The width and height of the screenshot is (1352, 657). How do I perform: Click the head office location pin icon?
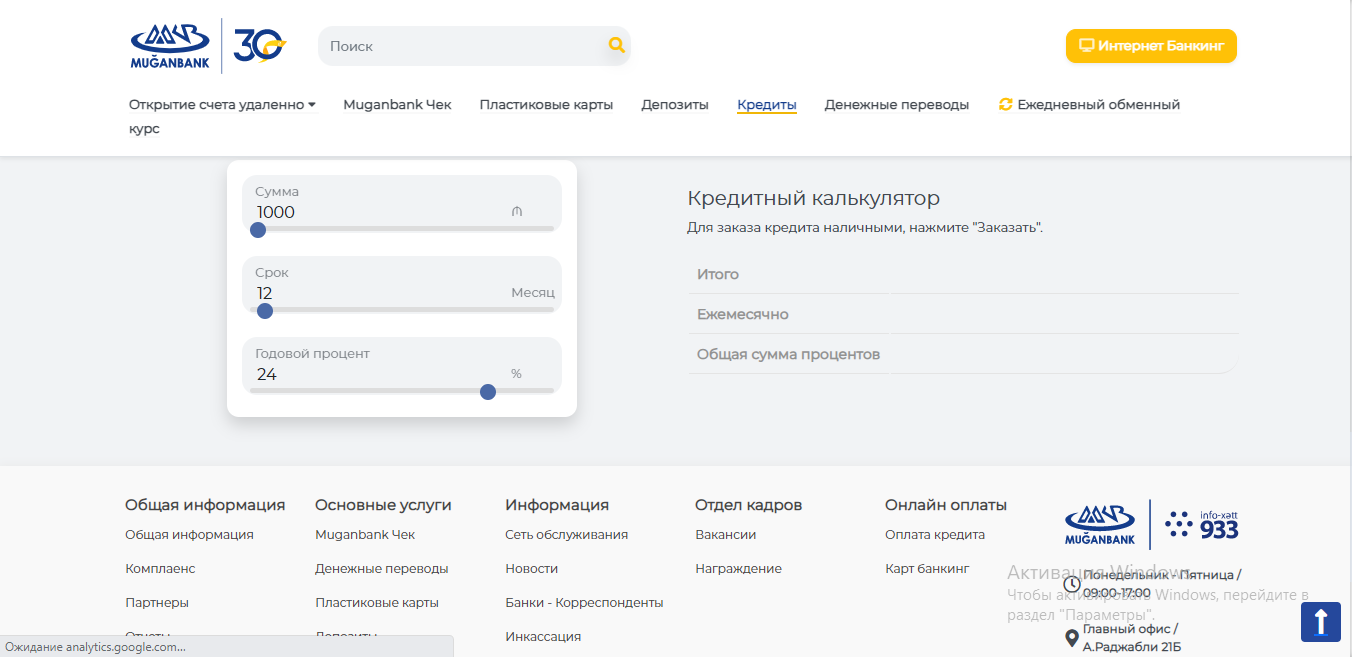[1071, 638]
